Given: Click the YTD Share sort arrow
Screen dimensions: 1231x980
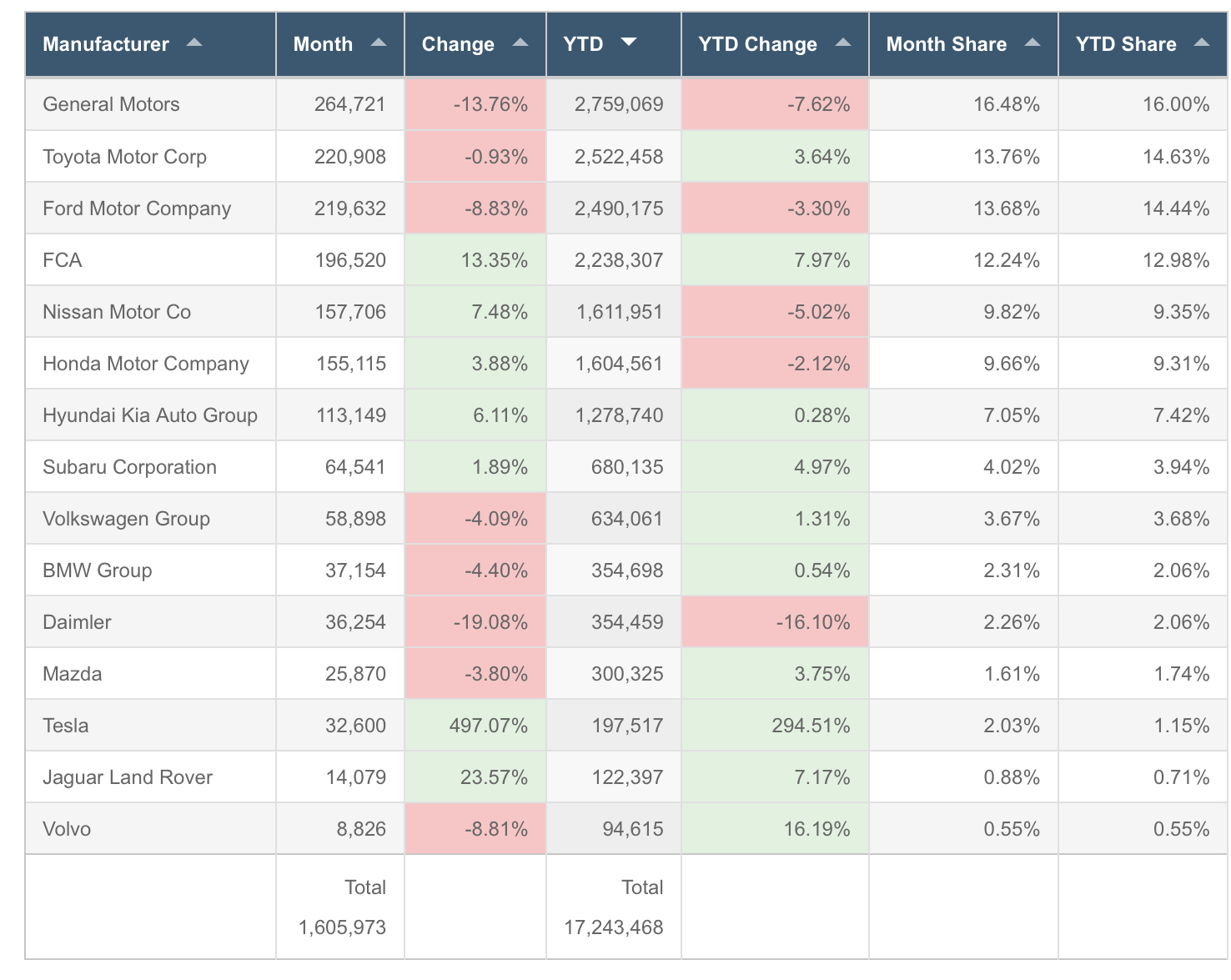Looking at the screenshot, I should [x=1202, y=43].
